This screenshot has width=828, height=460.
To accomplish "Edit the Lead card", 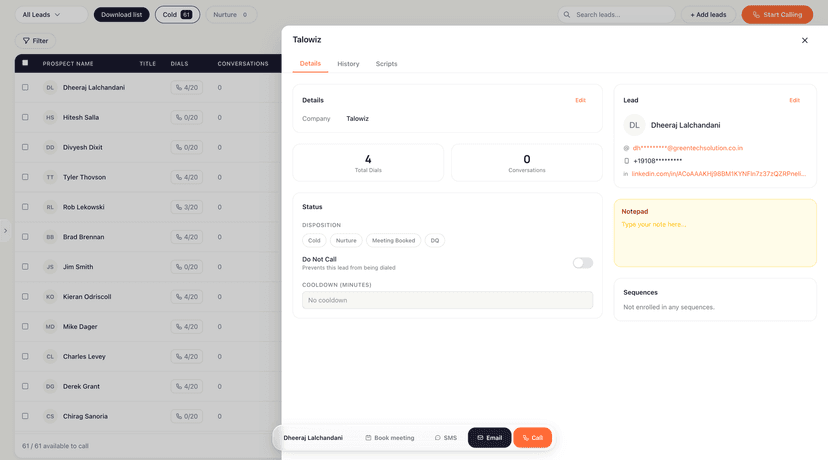I will click(794, 100).
